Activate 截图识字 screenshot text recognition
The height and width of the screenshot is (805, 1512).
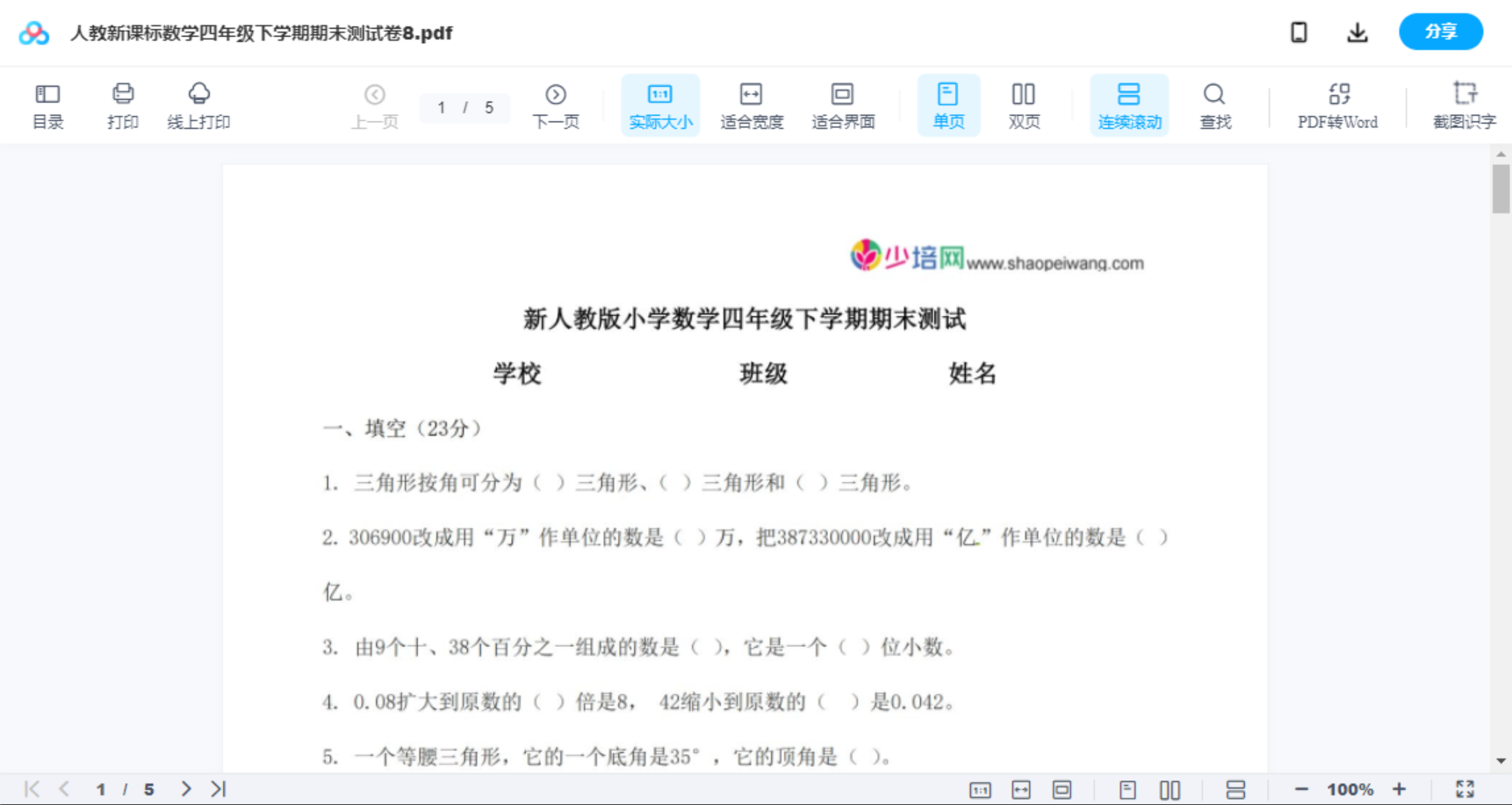[1465, 105]
